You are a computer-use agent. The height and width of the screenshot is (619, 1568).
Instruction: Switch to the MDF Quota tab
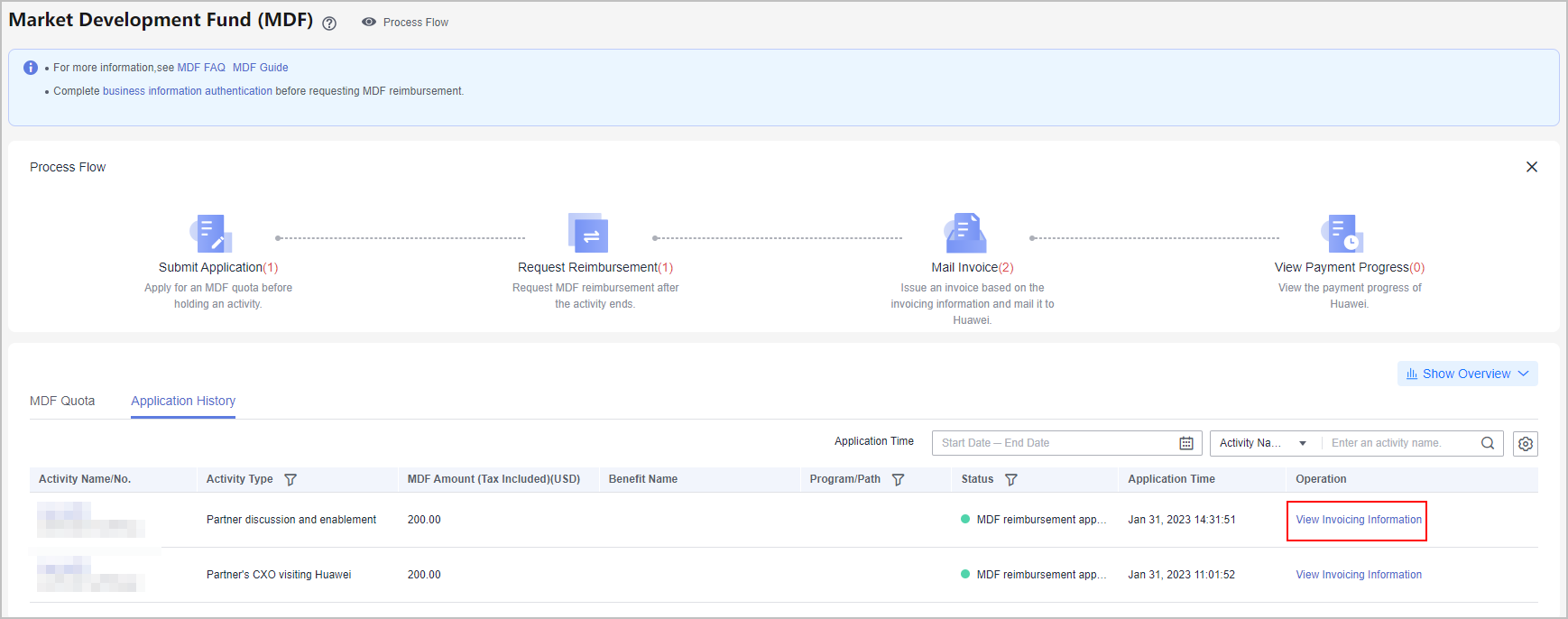coord(62,401)
